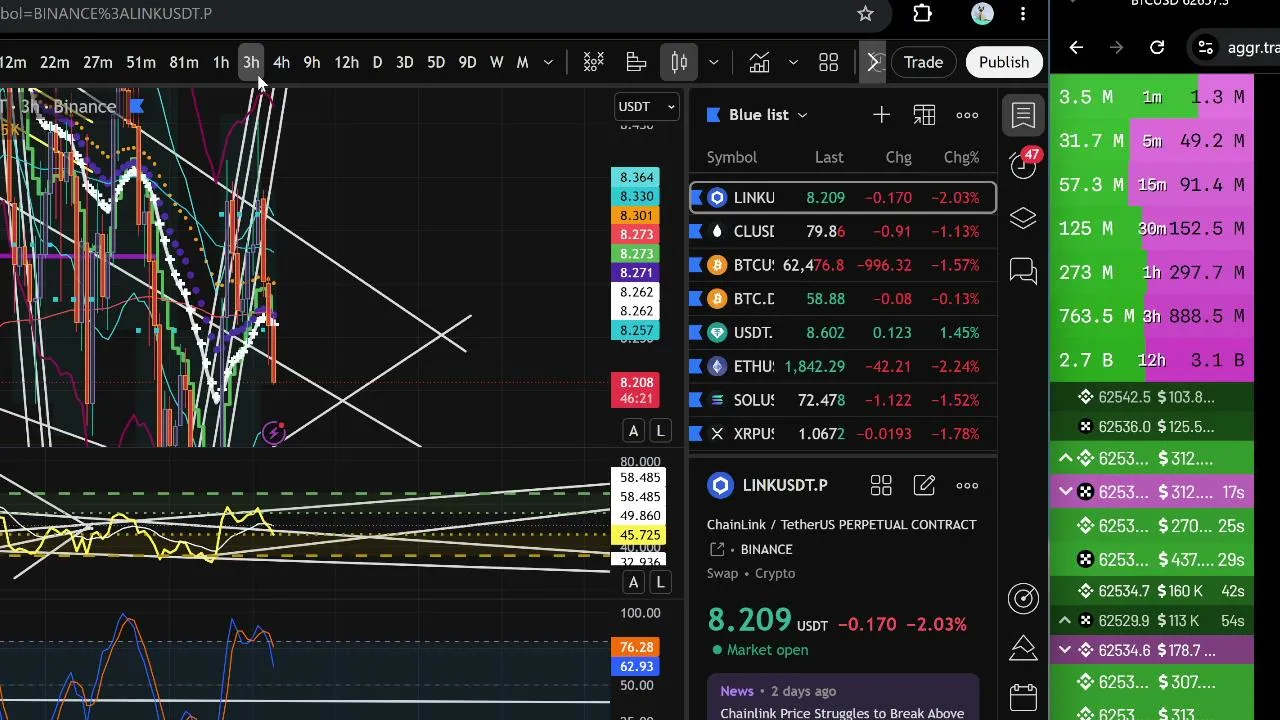Click the Publish button
Image resolution: width=1280 pixels, height=720 pixels.
(1004, 62)
